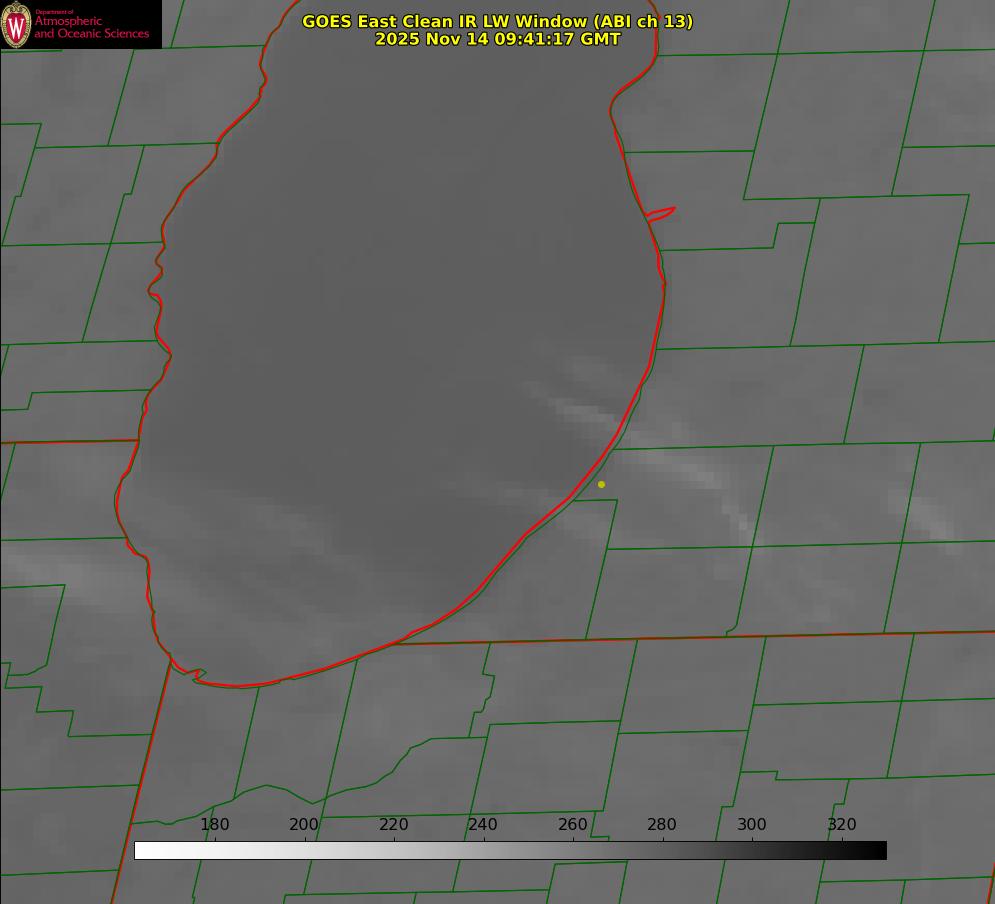Viewport: 995px width, 904px height.
Task: Pick the 220 colorbar tick label
Action: pos(394,825)
